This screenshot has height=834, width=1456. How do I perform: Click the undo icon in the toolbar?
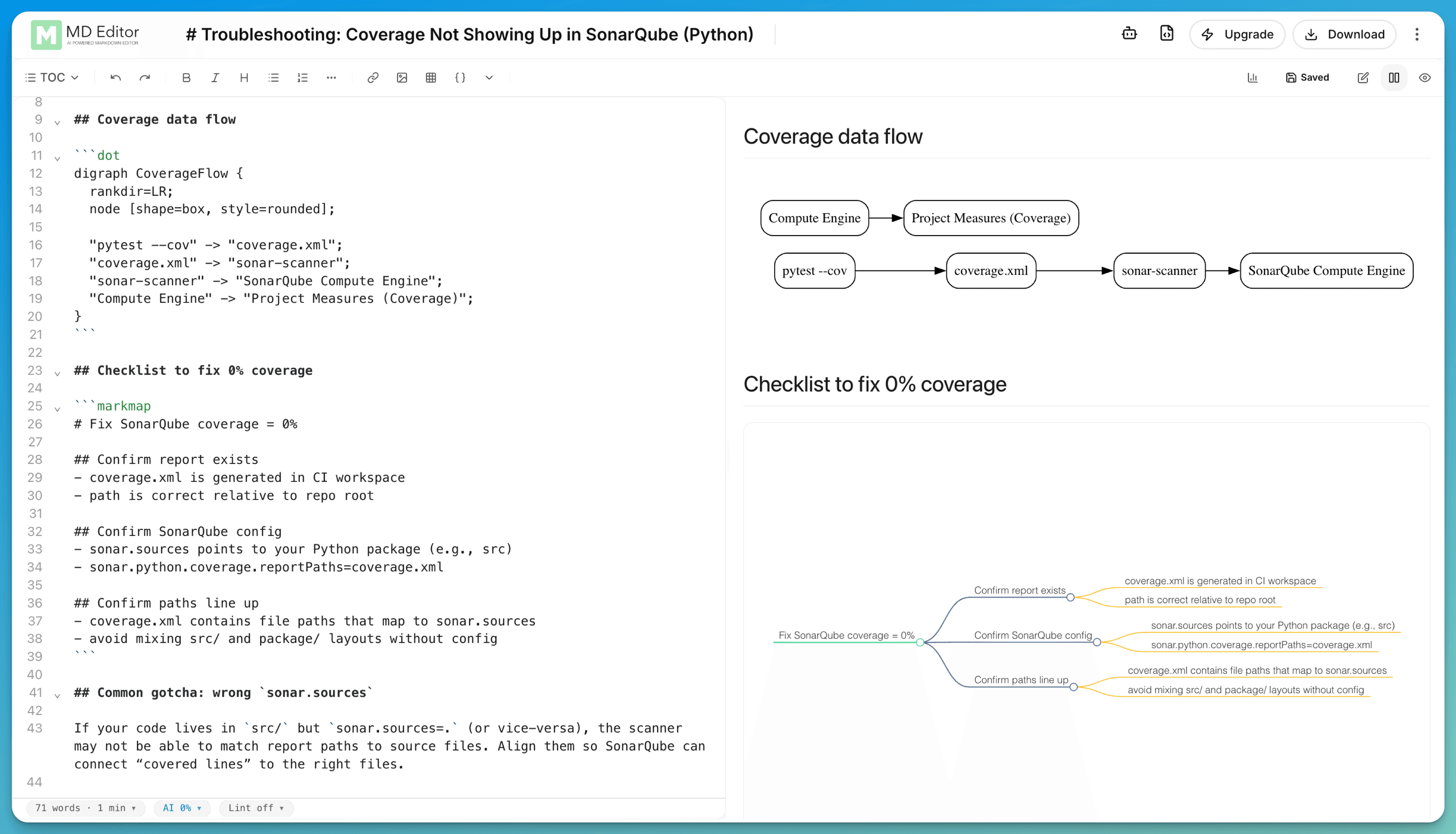point(115,77)
